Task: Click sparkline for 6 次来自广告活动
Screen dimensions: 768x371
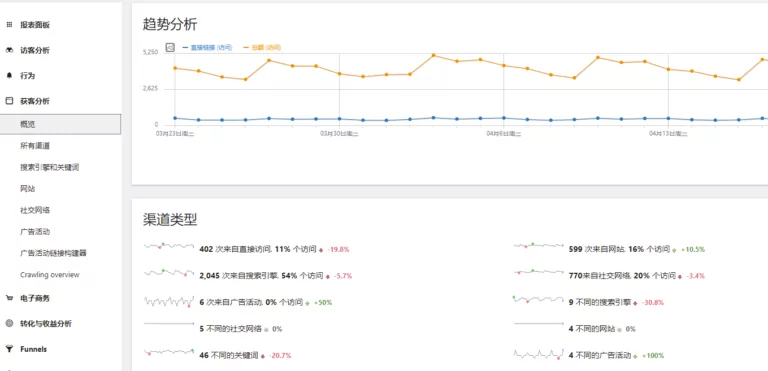Action: [169, 301]
